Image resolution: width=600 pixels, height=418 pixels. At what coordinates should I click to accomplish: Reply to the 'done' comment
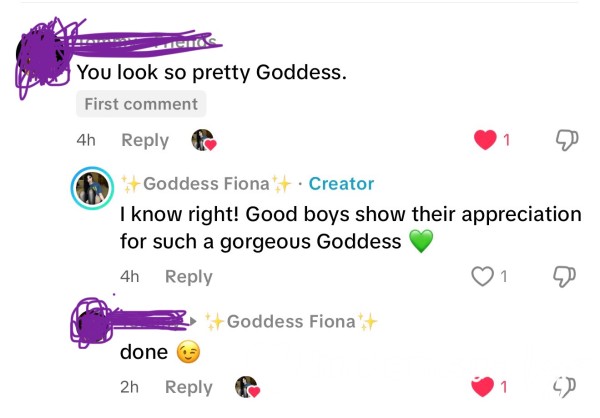coord(189,387)
